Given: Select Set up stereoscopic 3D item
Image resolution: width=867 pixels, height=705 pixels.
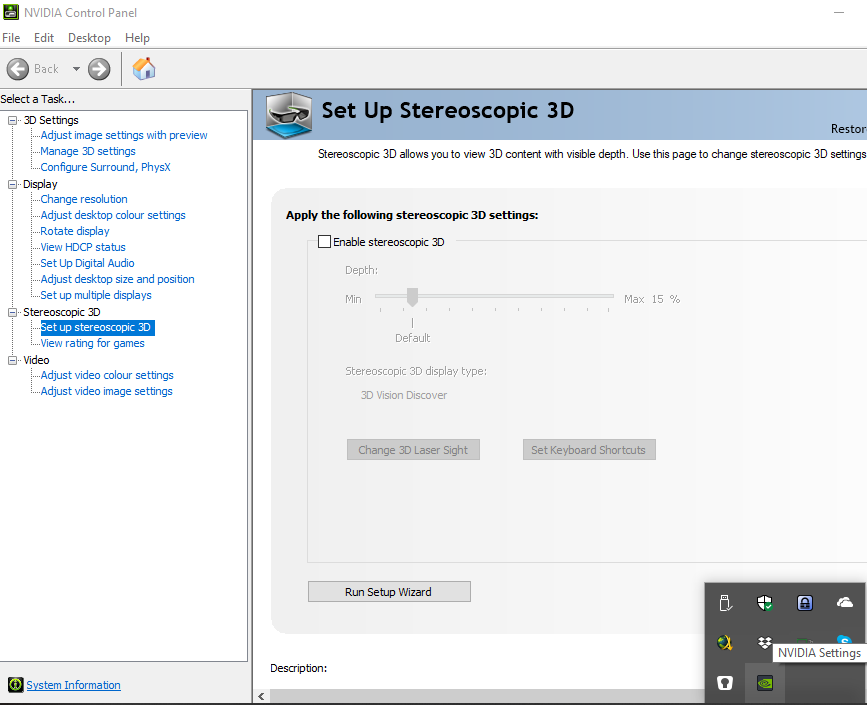Looking at the screenshot, I should click(97, 327).
